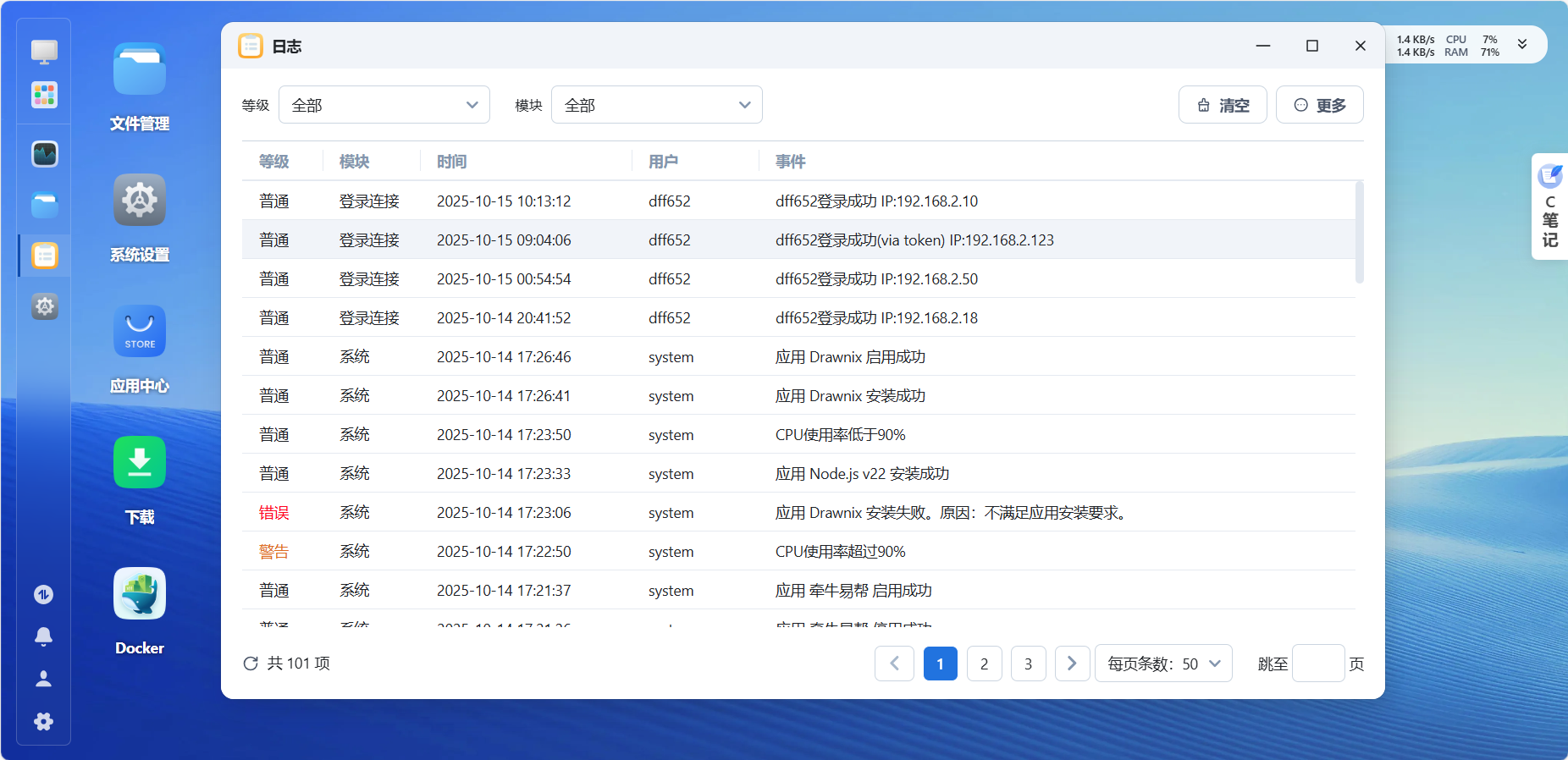The height and width of the screenshot is (760, 1568).
Task: Expand the network/CPU status widget chevron
Action: [1522, 45]
